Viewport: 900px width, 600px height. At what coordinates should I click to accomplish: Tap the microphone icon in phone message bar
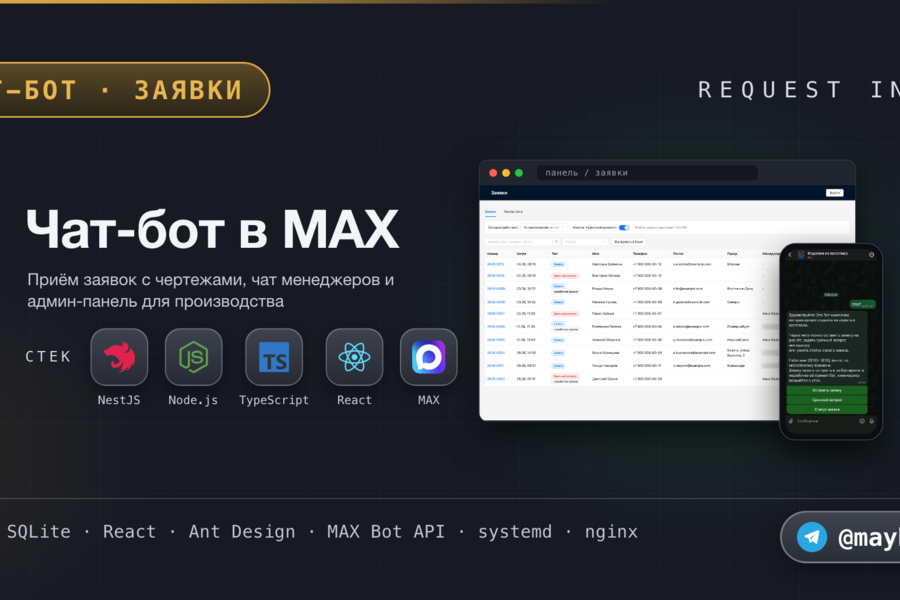[x=871, y=421]
